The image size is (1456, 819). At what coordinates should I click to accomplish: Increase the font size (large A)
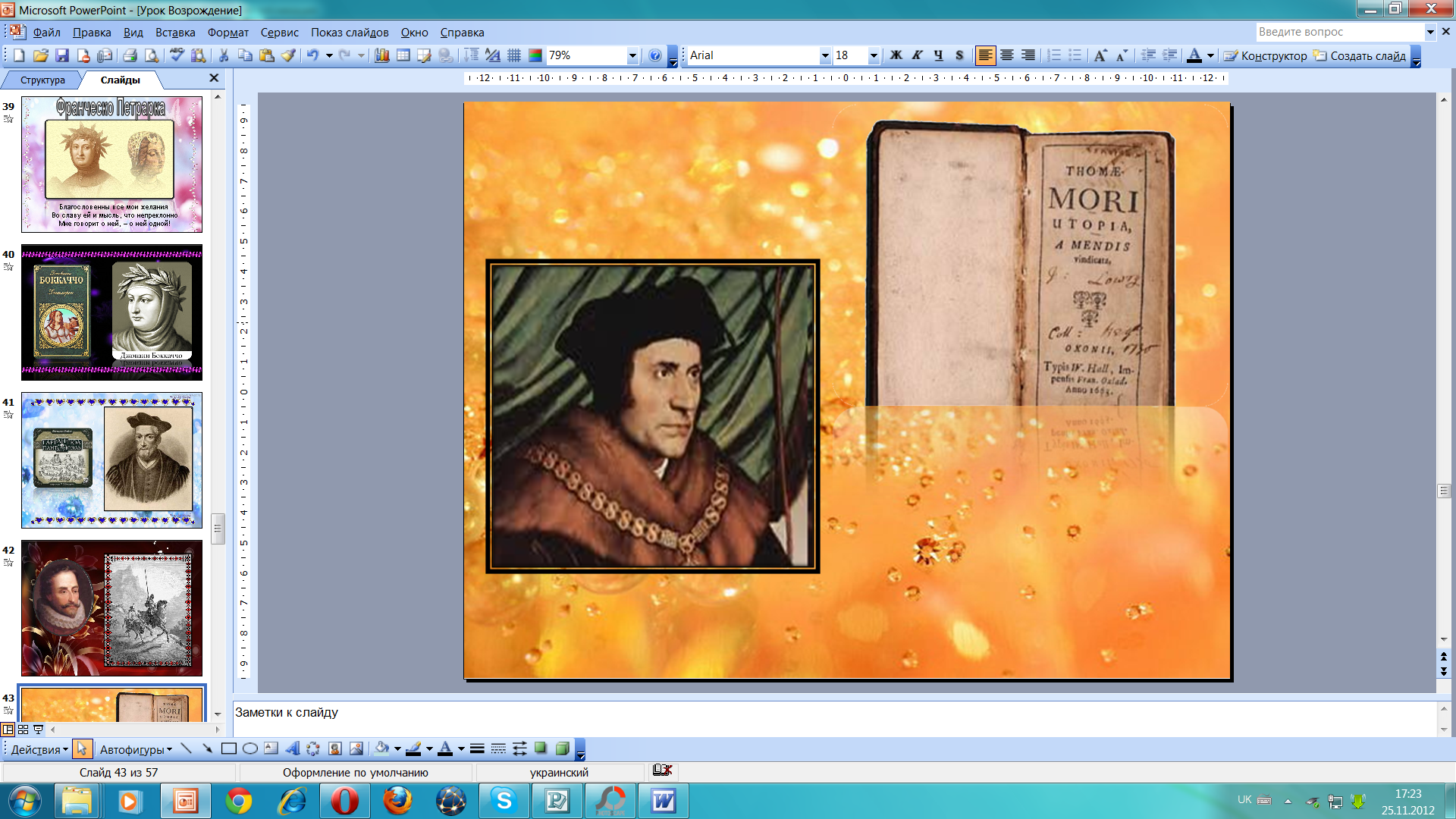[1100, 55]
